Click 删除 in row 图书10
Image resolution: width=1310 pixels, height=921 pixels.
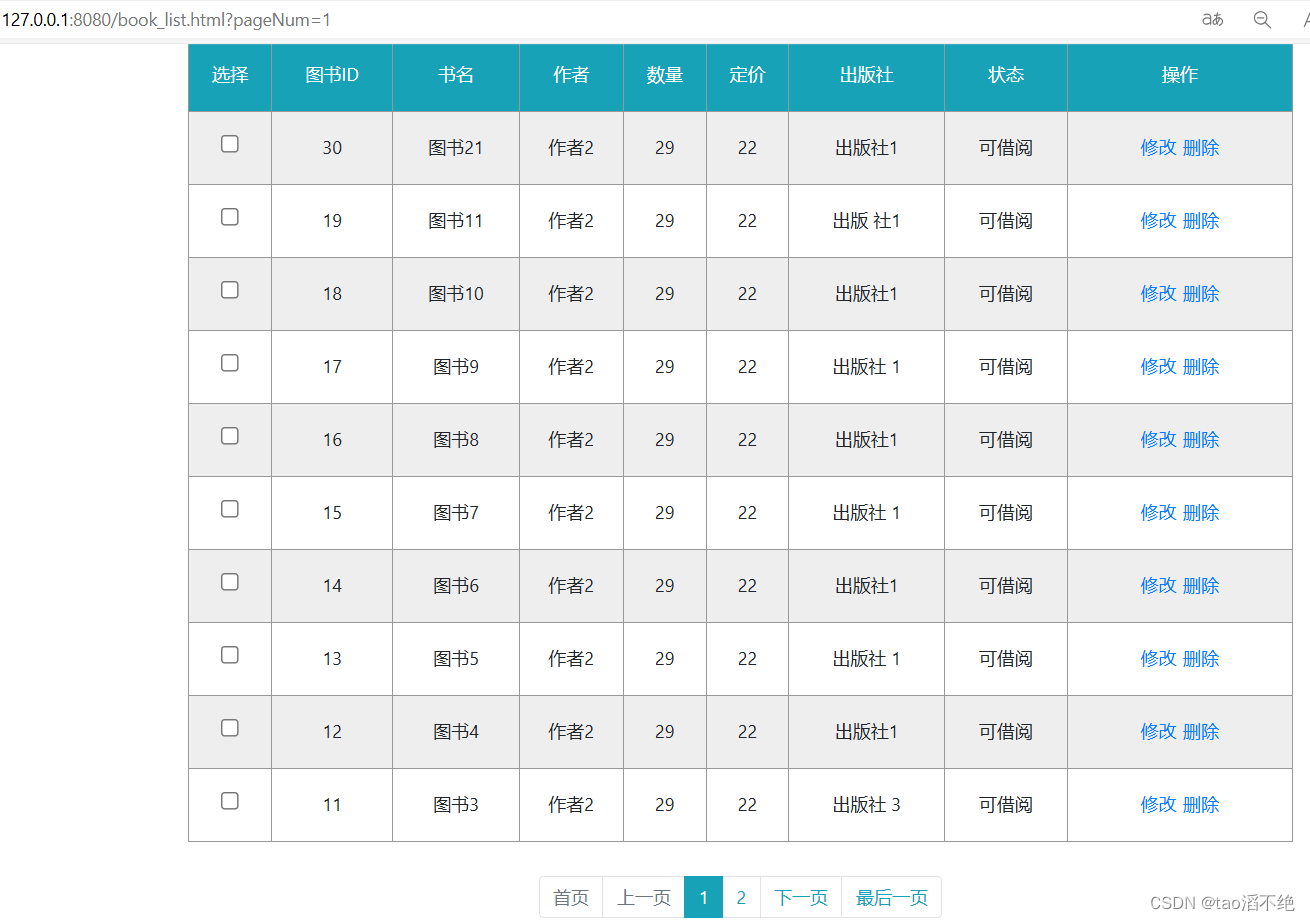click(1201, 294)
